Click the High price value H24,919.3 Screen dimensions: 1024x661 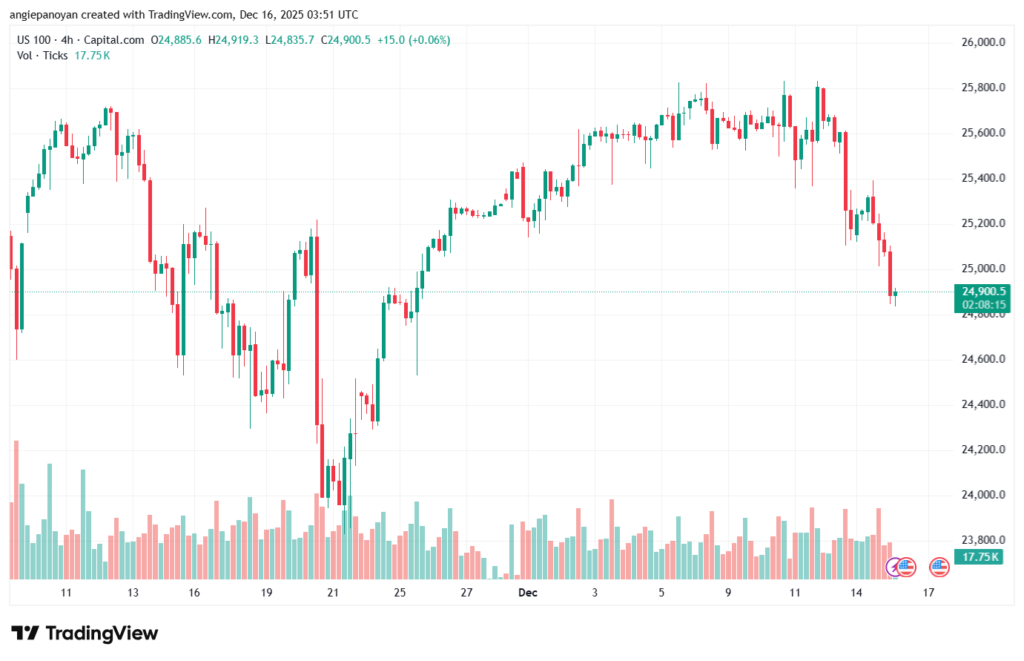[x=235, y=40]
